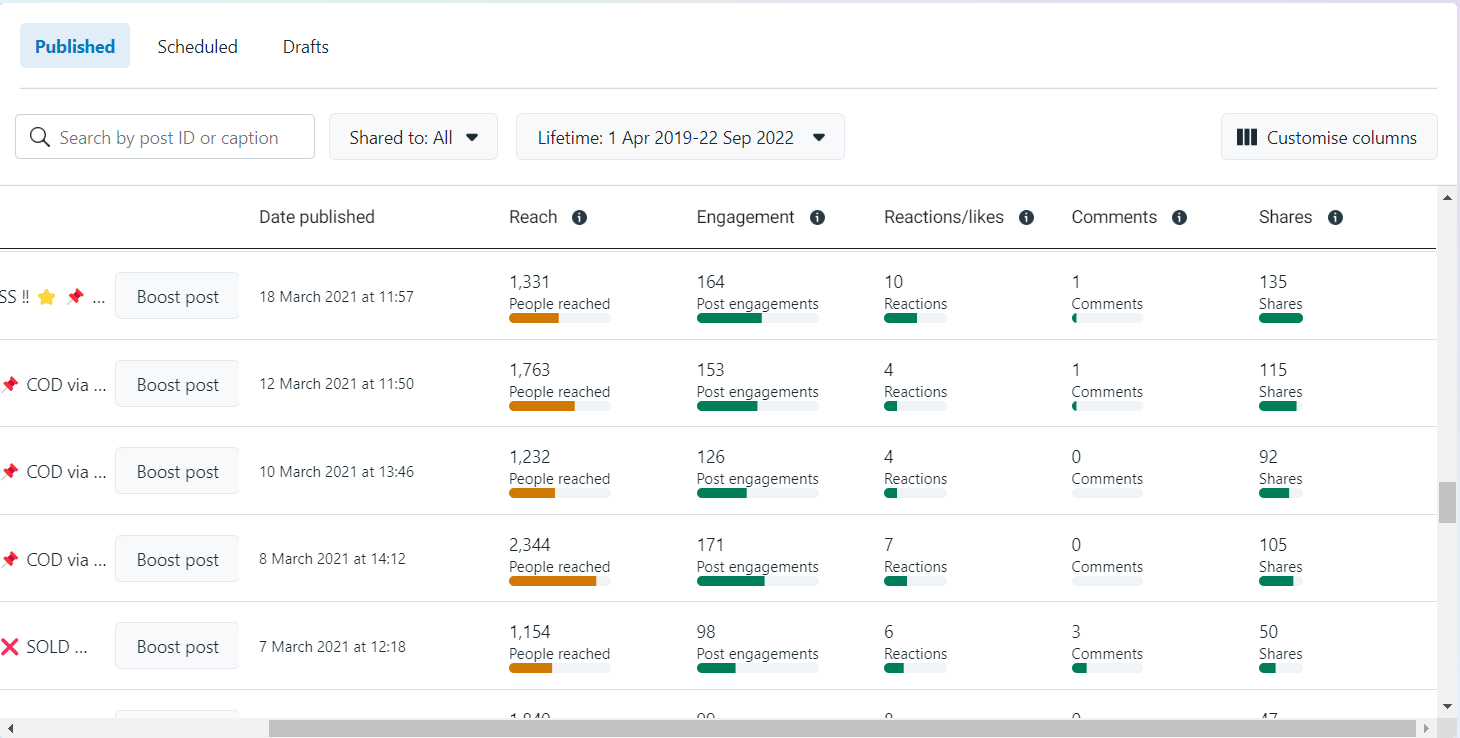Click the Comments column info icon
The width and height of the screenshot is (1460, 738).
pos(1179,218)
